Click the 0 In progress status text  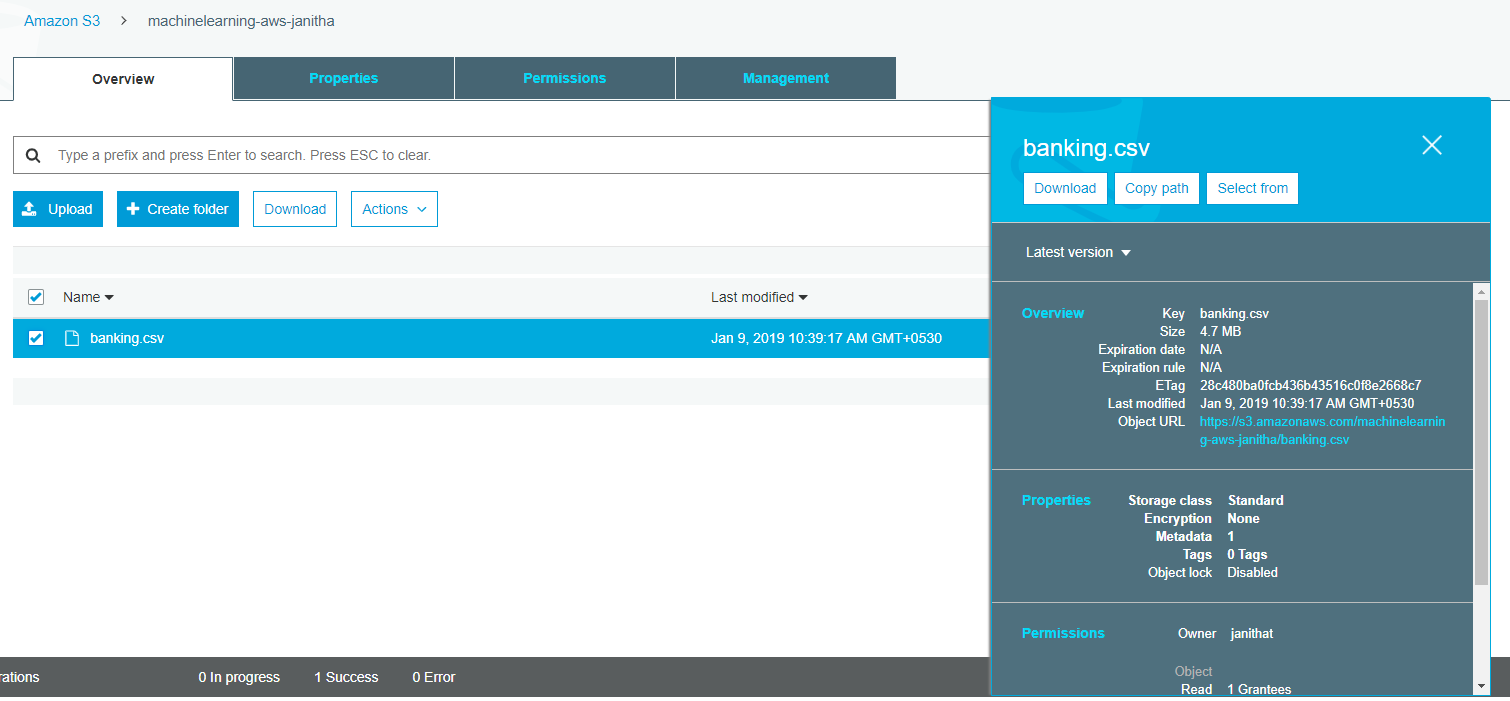click(x=239, y=677)
